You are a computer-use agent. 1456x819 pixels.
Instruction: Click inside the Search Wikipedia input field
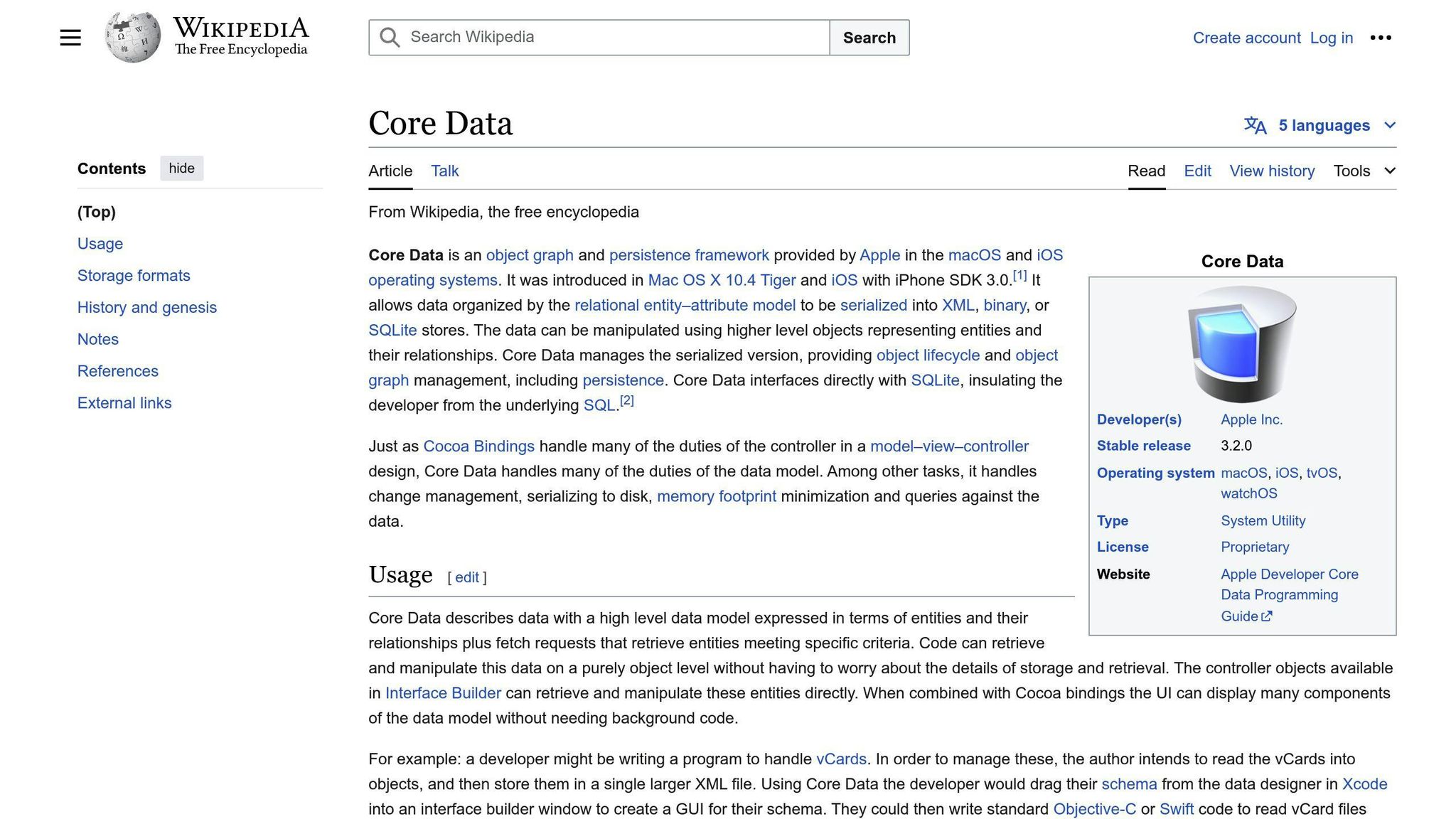coord(604,37)
